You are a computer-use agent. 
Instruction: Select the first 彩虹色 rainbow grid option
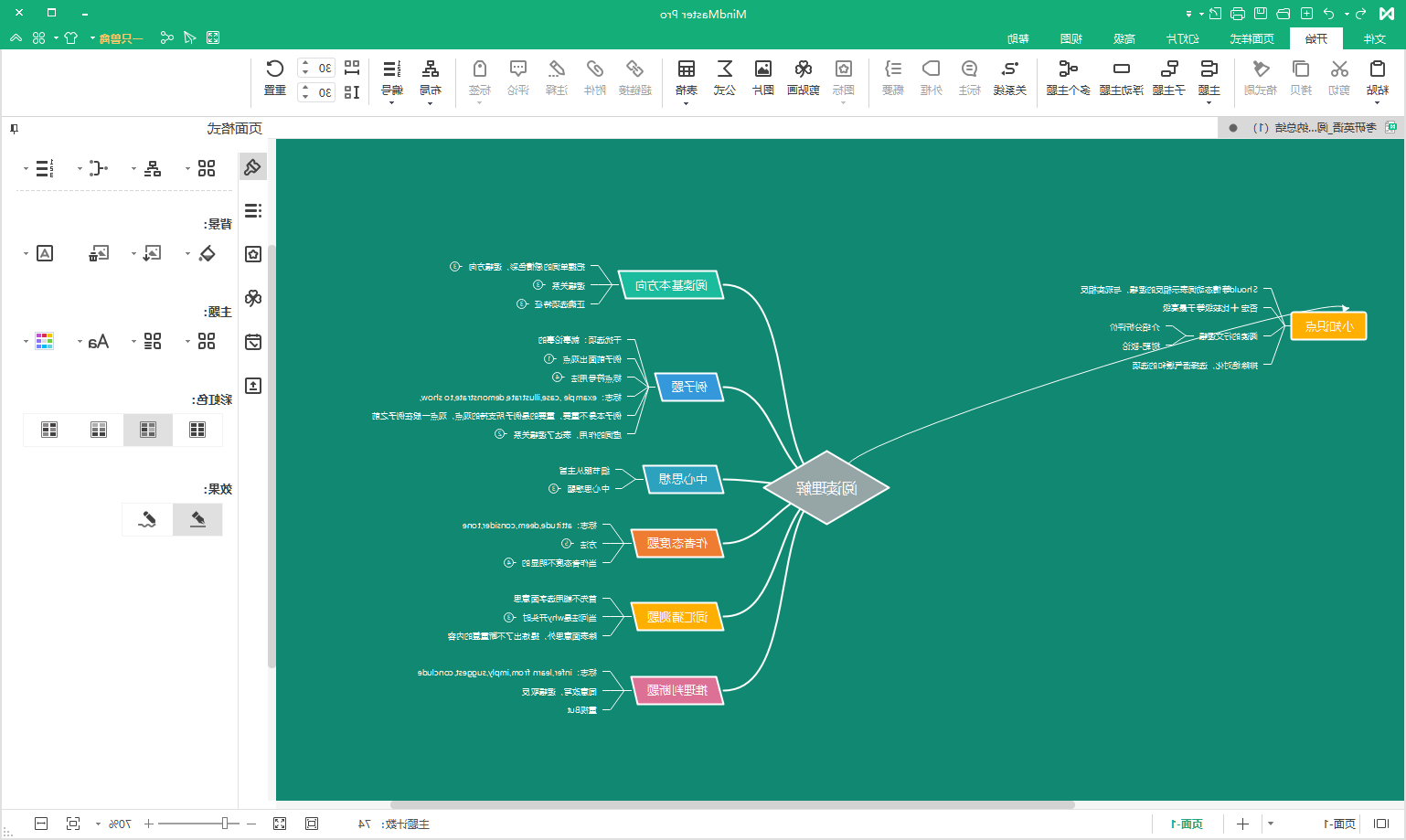coord(197,430)
